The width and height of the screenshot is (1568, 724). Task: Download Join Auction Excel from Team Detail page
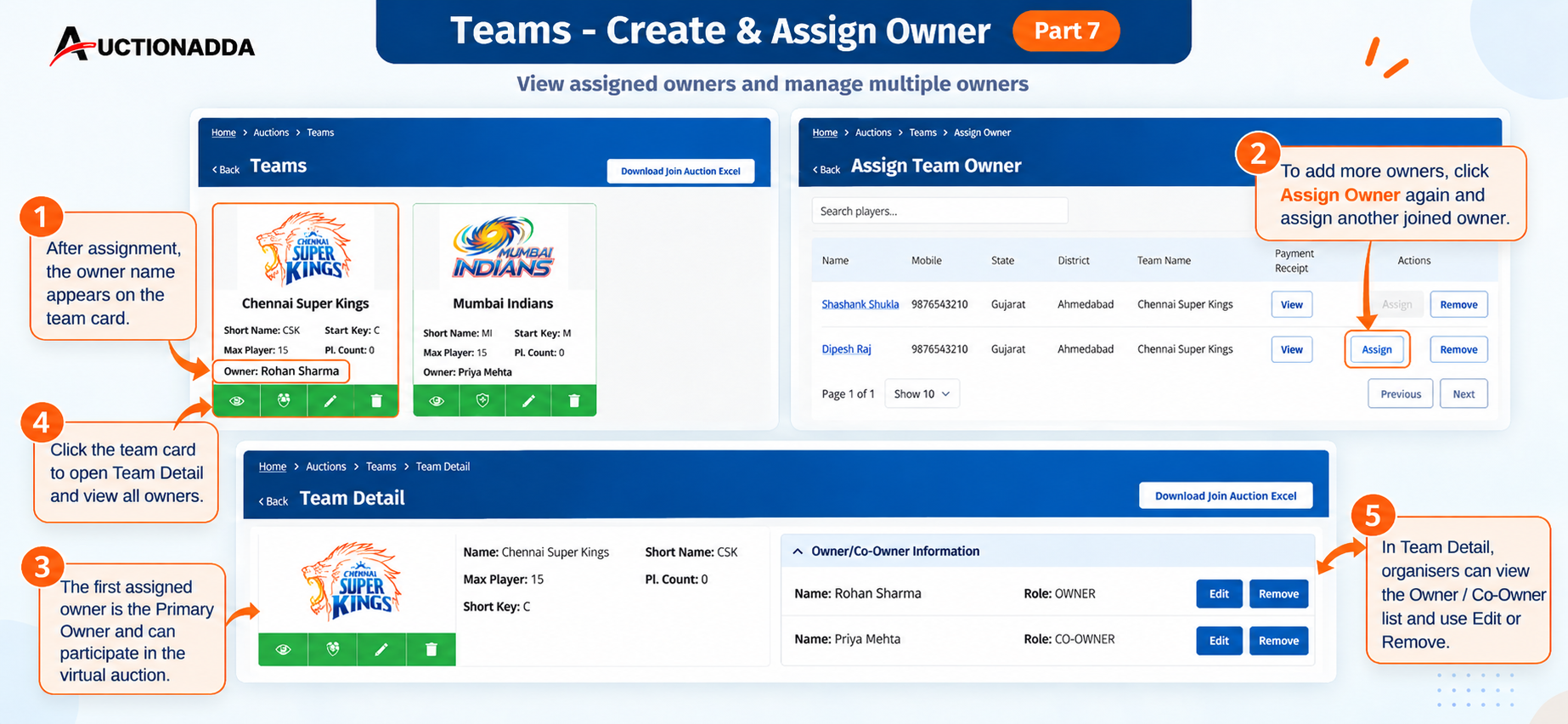pyautogui.click(x=1226, y=495)
